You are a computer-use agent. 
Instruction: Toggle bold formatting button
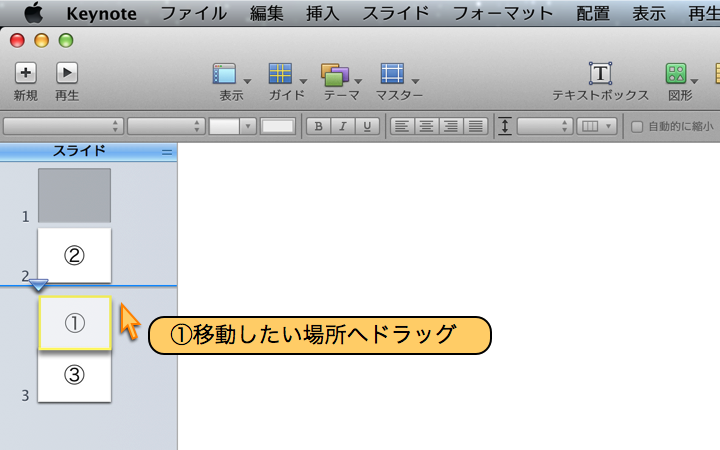pyautogui.click(x=318, y=126)
